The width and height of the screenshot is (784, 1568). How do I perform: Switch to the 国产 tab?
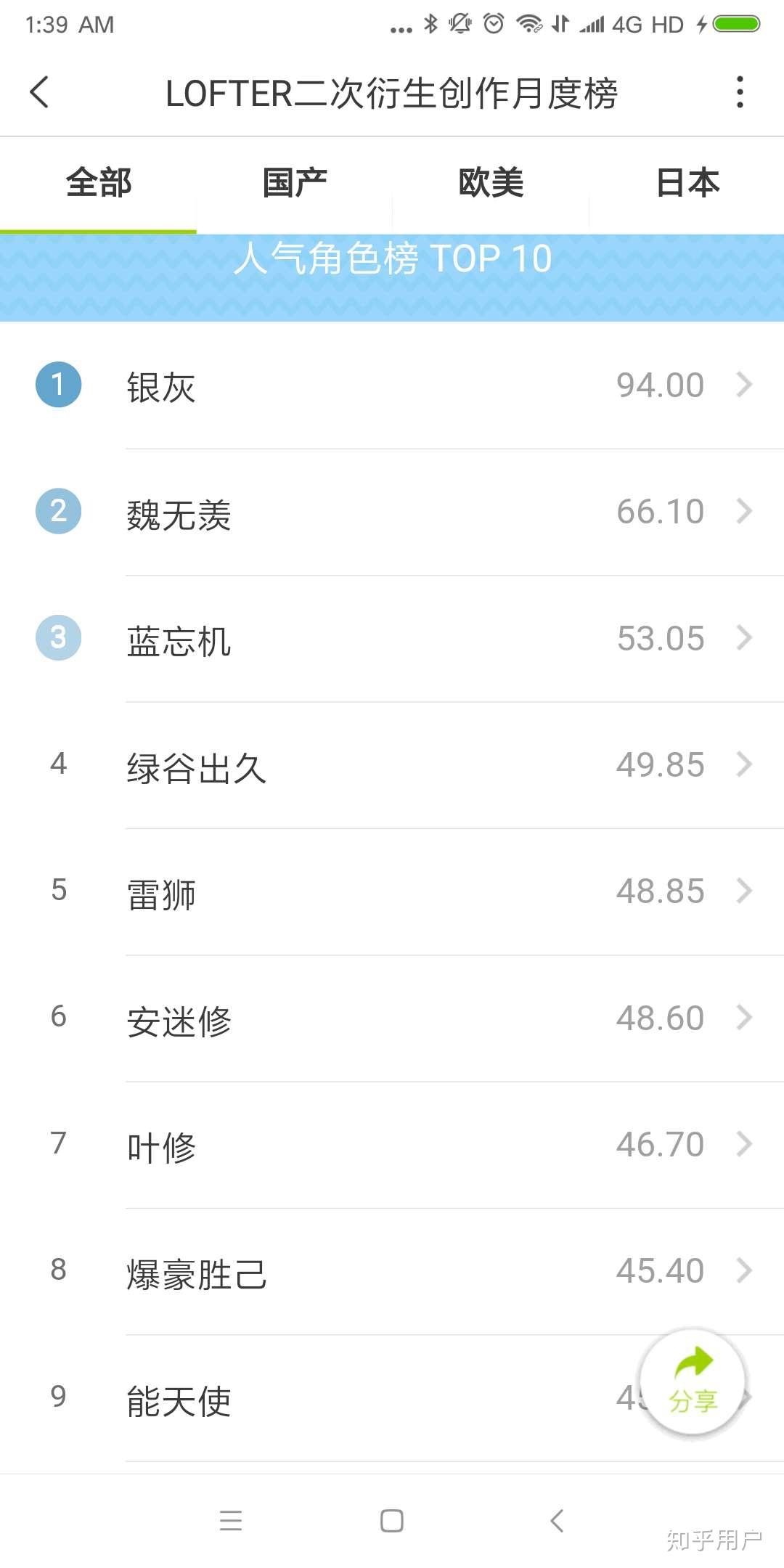pos(294,183)
